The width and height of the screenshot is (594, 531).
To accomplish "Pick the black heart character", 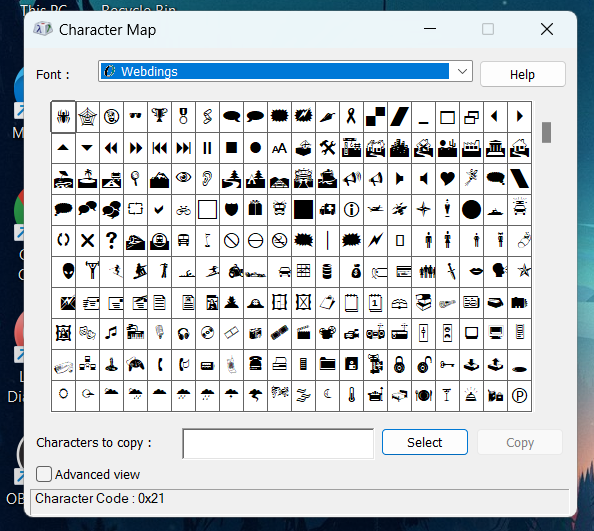I will tap(447, 179).
